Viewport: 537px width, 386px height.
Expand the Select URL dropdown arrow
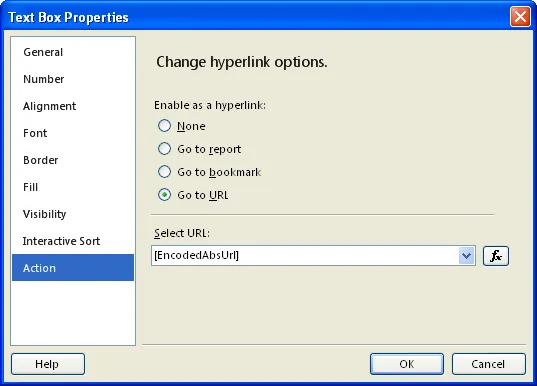click(466, 256)
